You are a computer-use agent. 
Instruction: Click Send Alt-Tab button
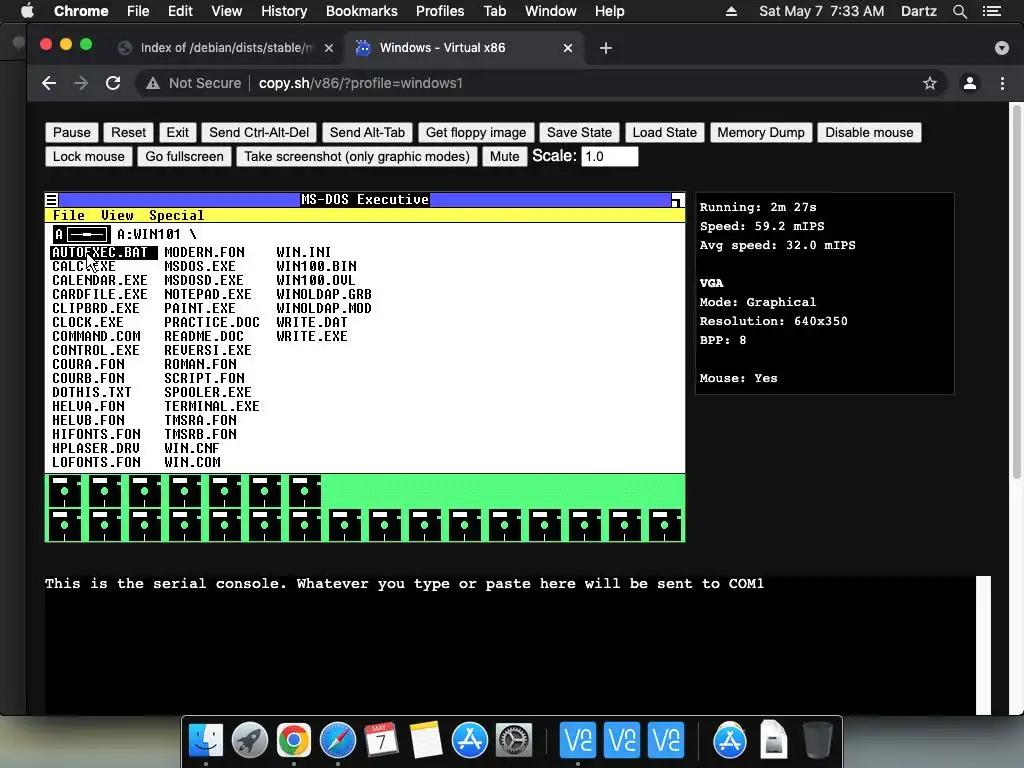point(367,133)
